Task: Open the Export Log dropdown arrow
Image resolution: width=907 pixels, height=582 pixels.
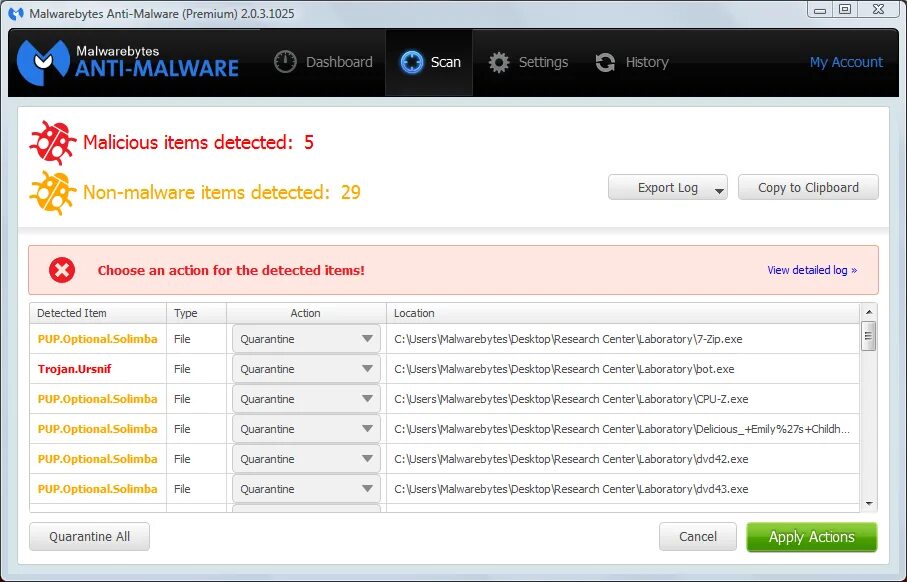Action: click(x=719, y=191)
